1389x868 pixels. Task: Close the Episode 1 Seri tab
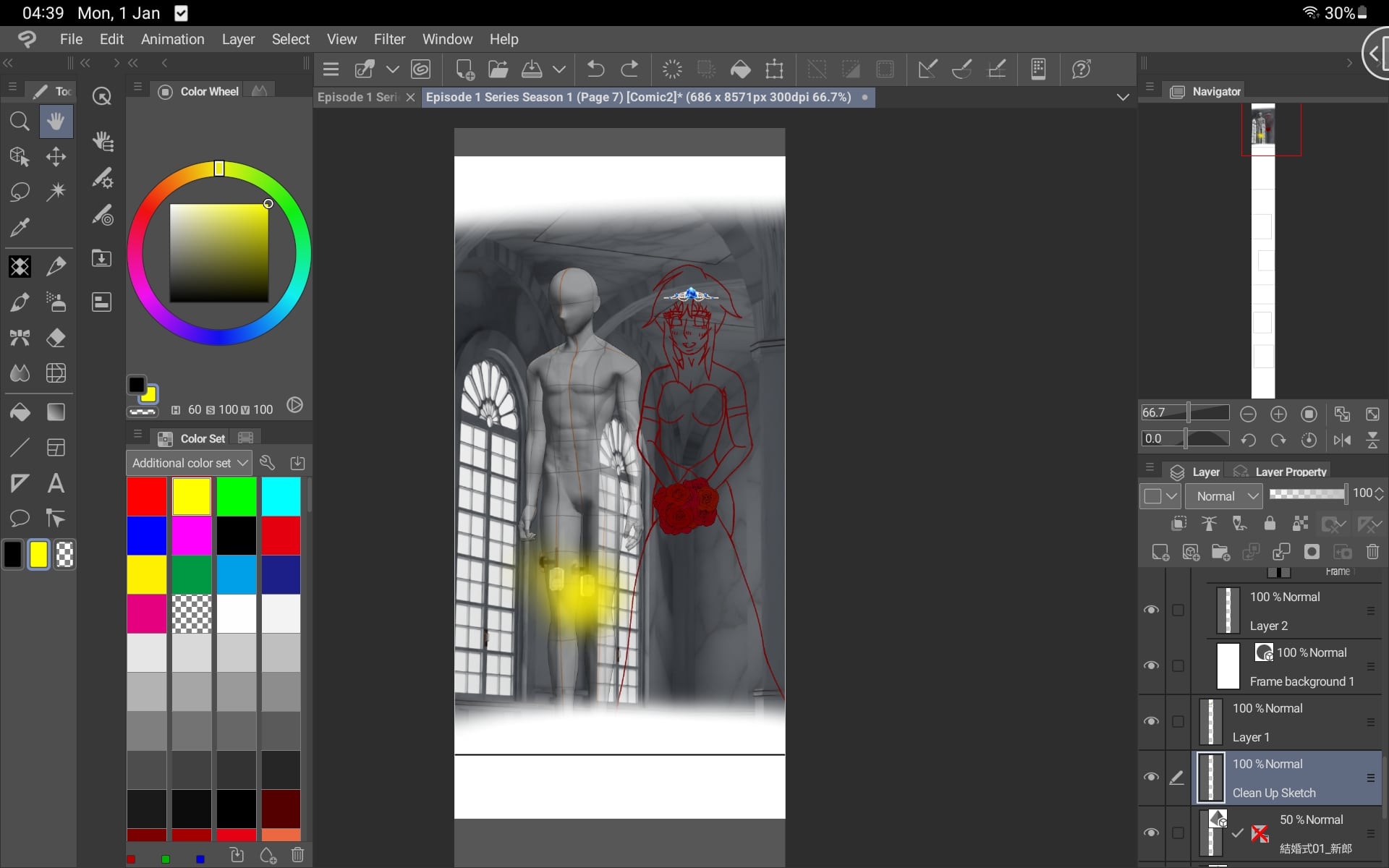tap(410, 97)
